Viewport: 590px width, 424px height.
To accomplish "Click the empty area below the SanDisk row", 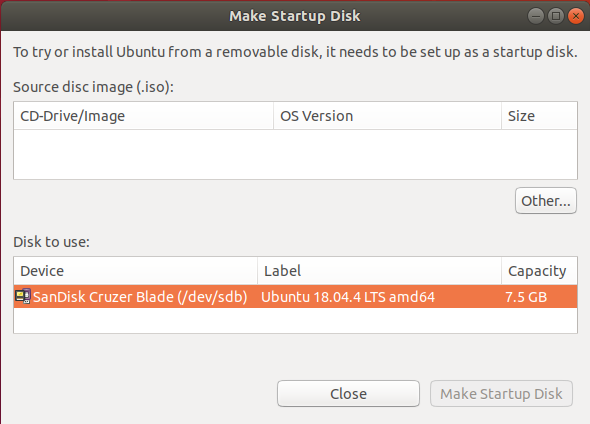I will 295,320.
